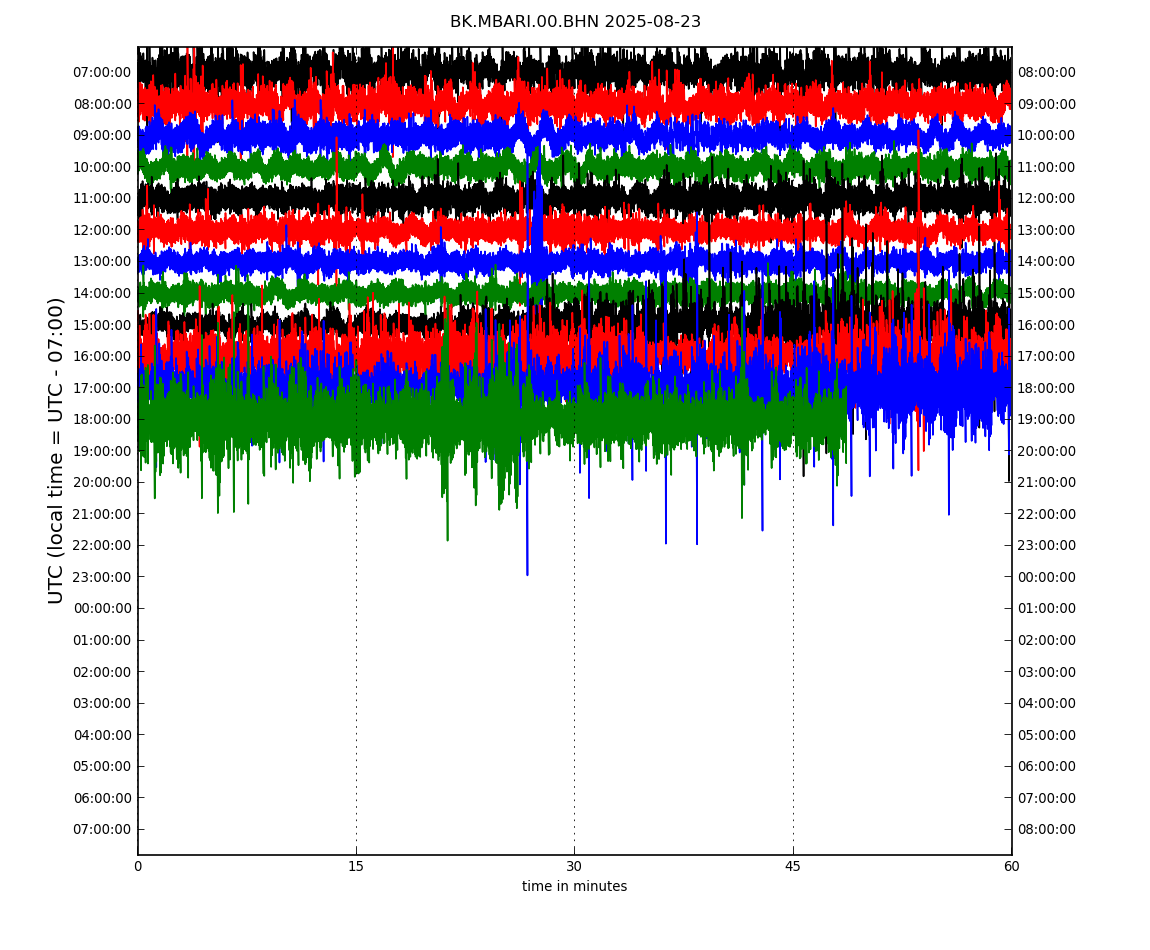Click right-axis time label 16:00:00

1047,325
